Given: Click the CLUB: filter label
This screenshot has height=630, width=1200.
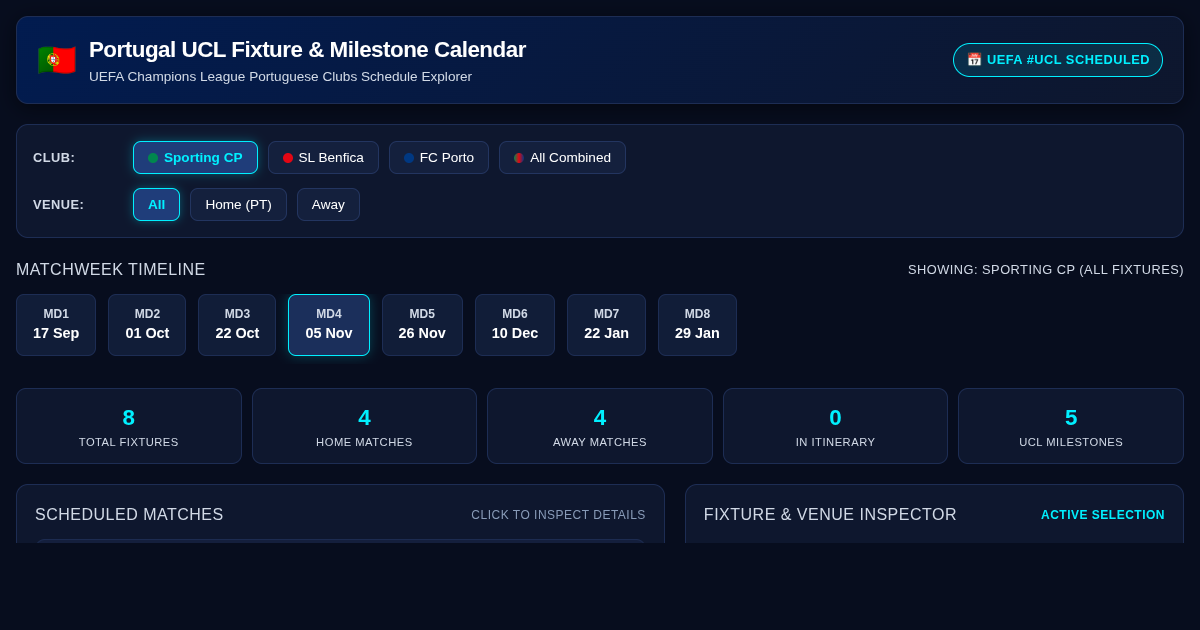Looking at the screenshot, I should (x=54, y=157).
